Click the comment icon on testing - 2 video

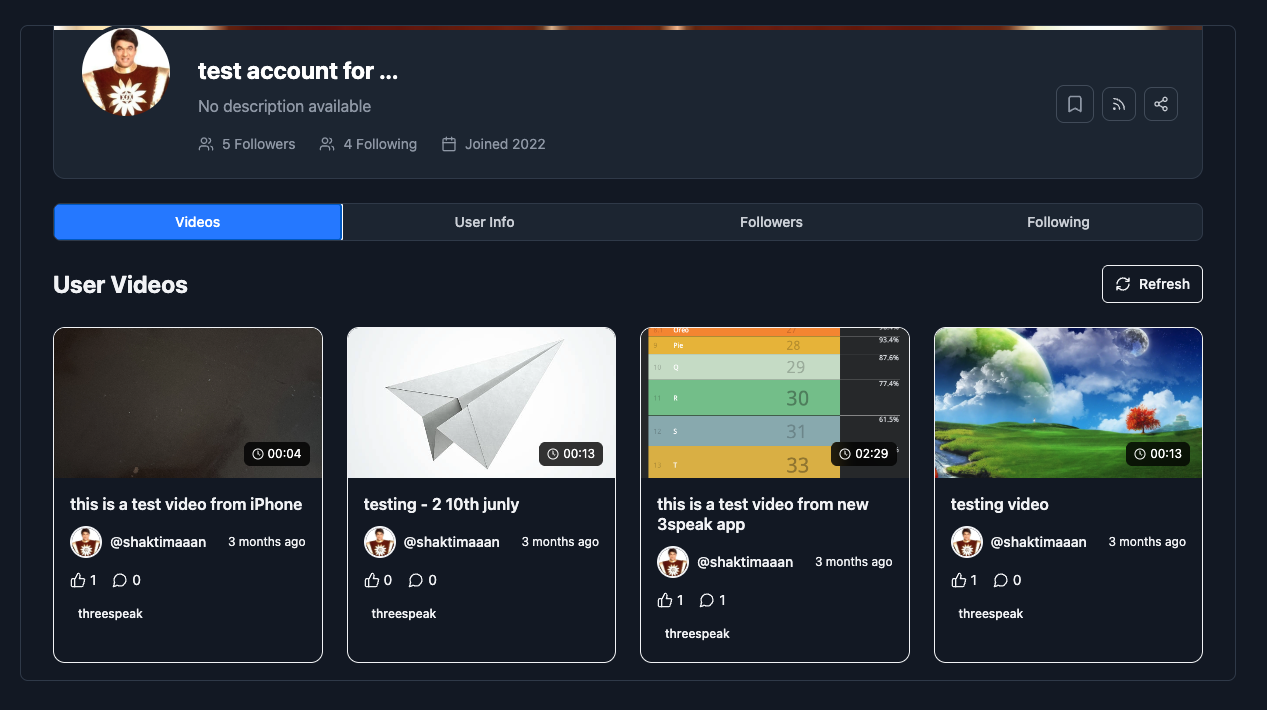coord(416,580)
